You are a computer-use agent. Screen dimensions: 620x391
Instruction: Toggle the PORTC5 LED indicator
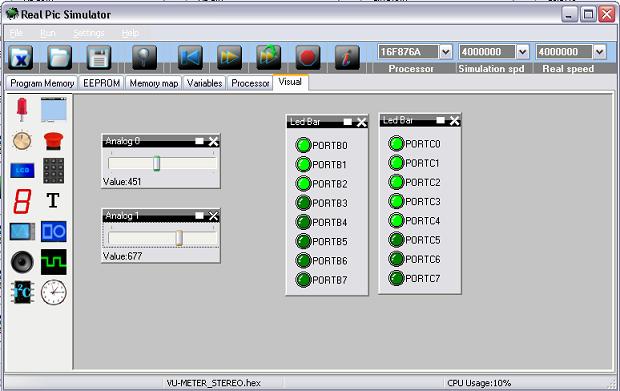pos(396,240)
